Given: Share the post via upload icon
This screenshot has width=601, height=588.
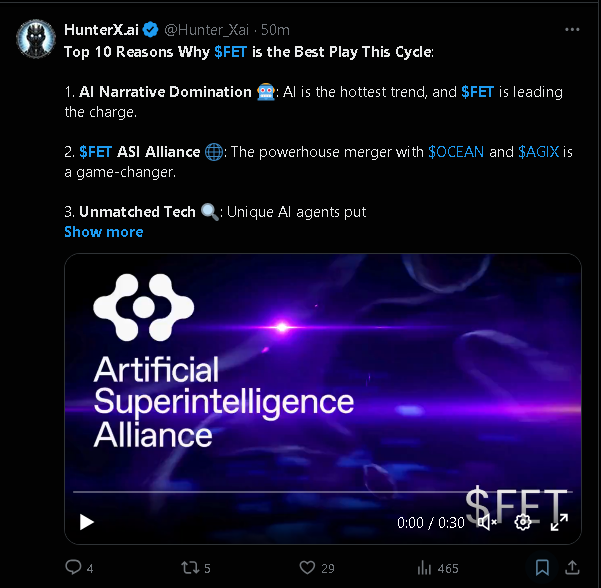Looking at the screenshot, I should point(572,567).
